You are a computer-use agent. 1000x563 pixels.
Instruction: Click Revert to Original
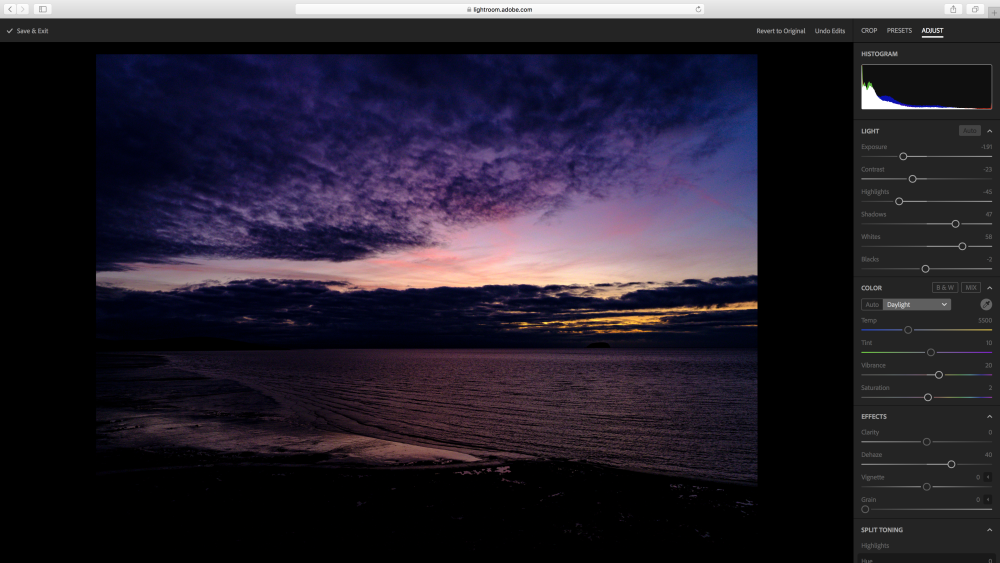point(781,31)
